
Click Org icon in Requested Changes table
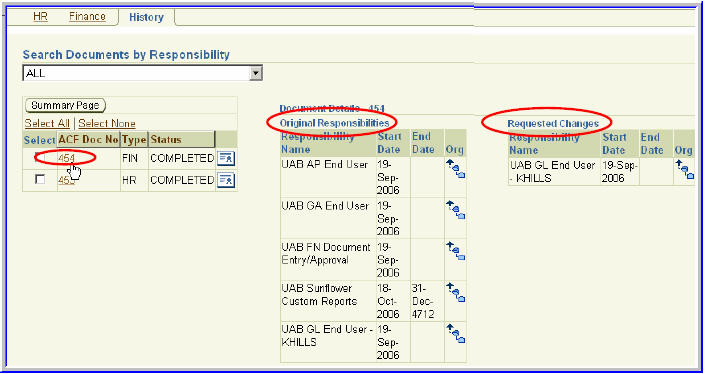(684, 170)
